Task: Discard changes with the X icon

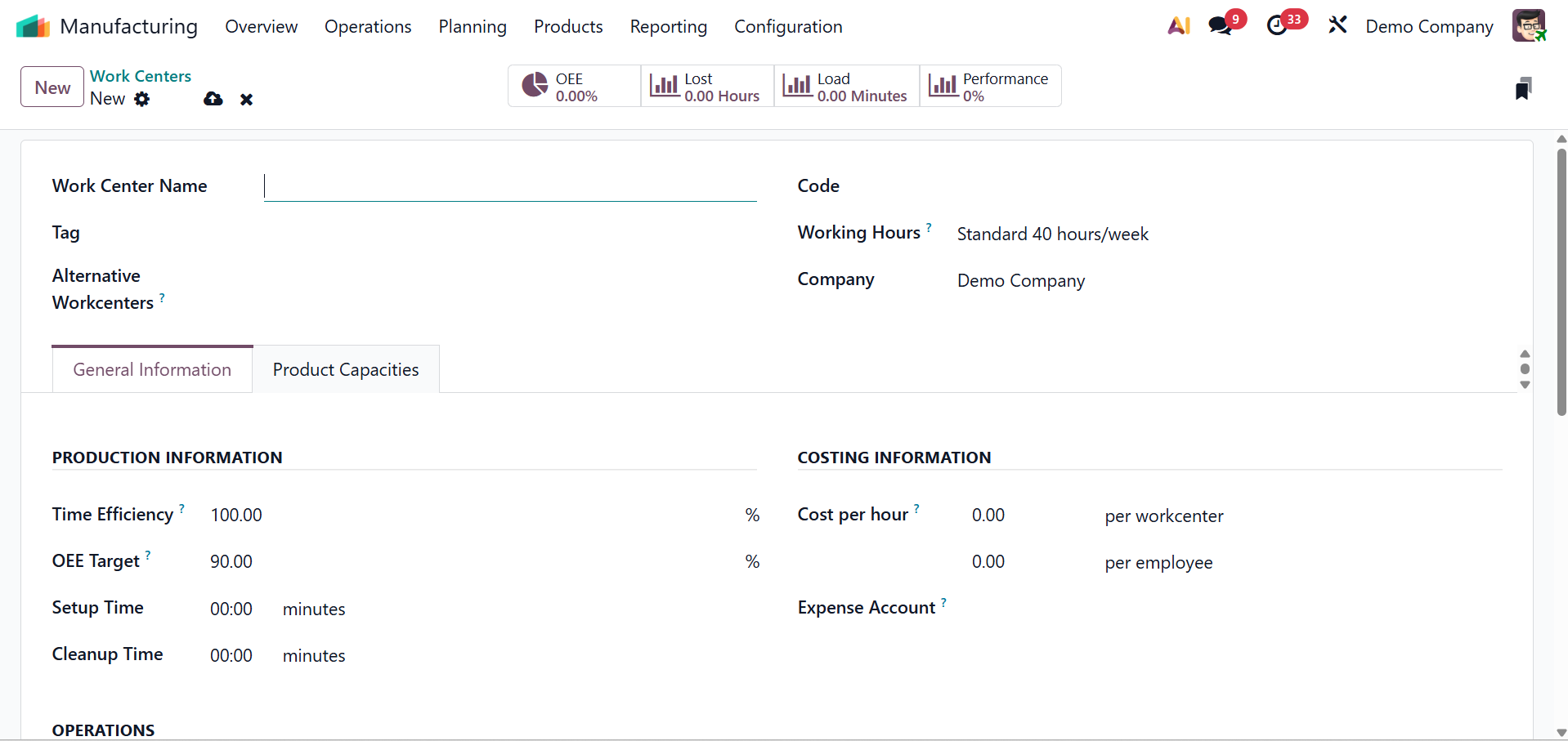Action: coord(246,99)
